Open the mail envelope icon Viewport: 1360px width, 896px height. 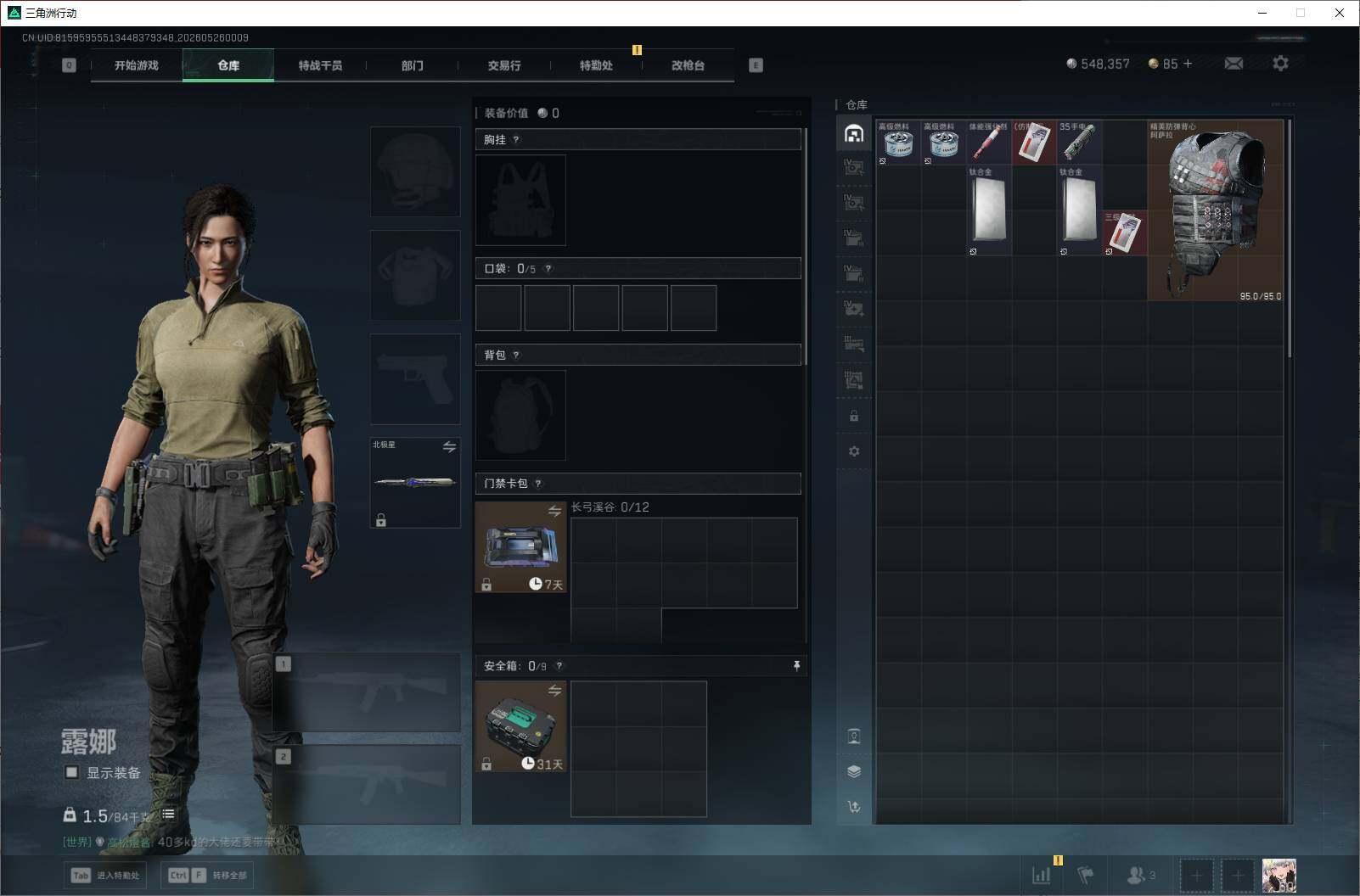click(1234, 64)
